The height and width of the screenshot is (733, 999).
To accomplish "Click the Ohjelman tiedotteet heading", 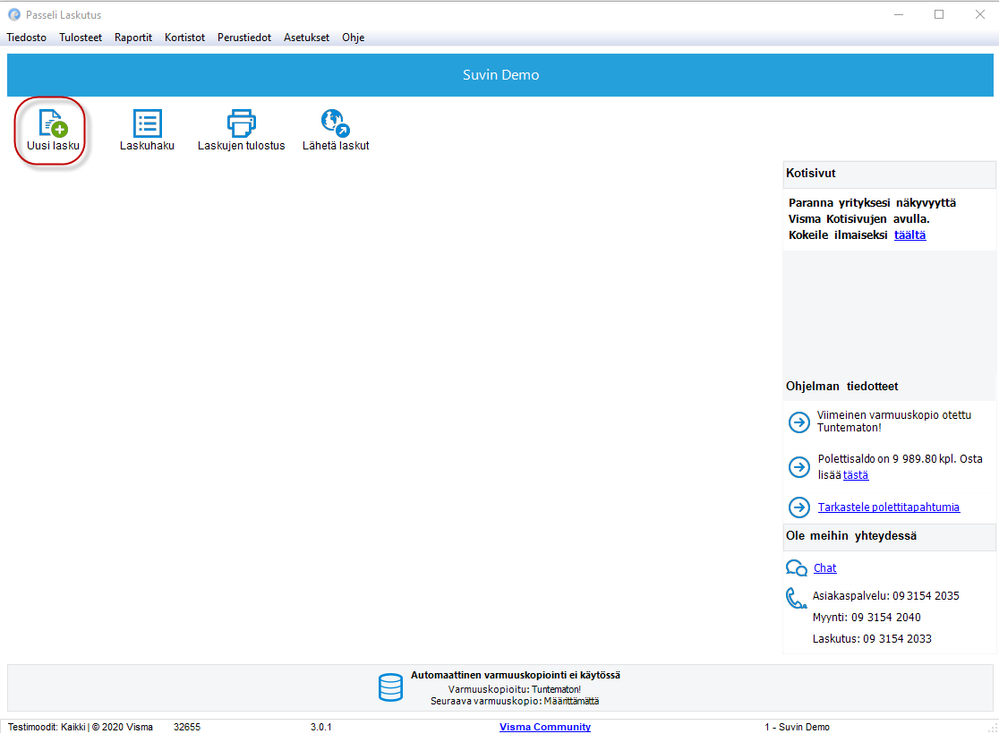I will 842,386.
